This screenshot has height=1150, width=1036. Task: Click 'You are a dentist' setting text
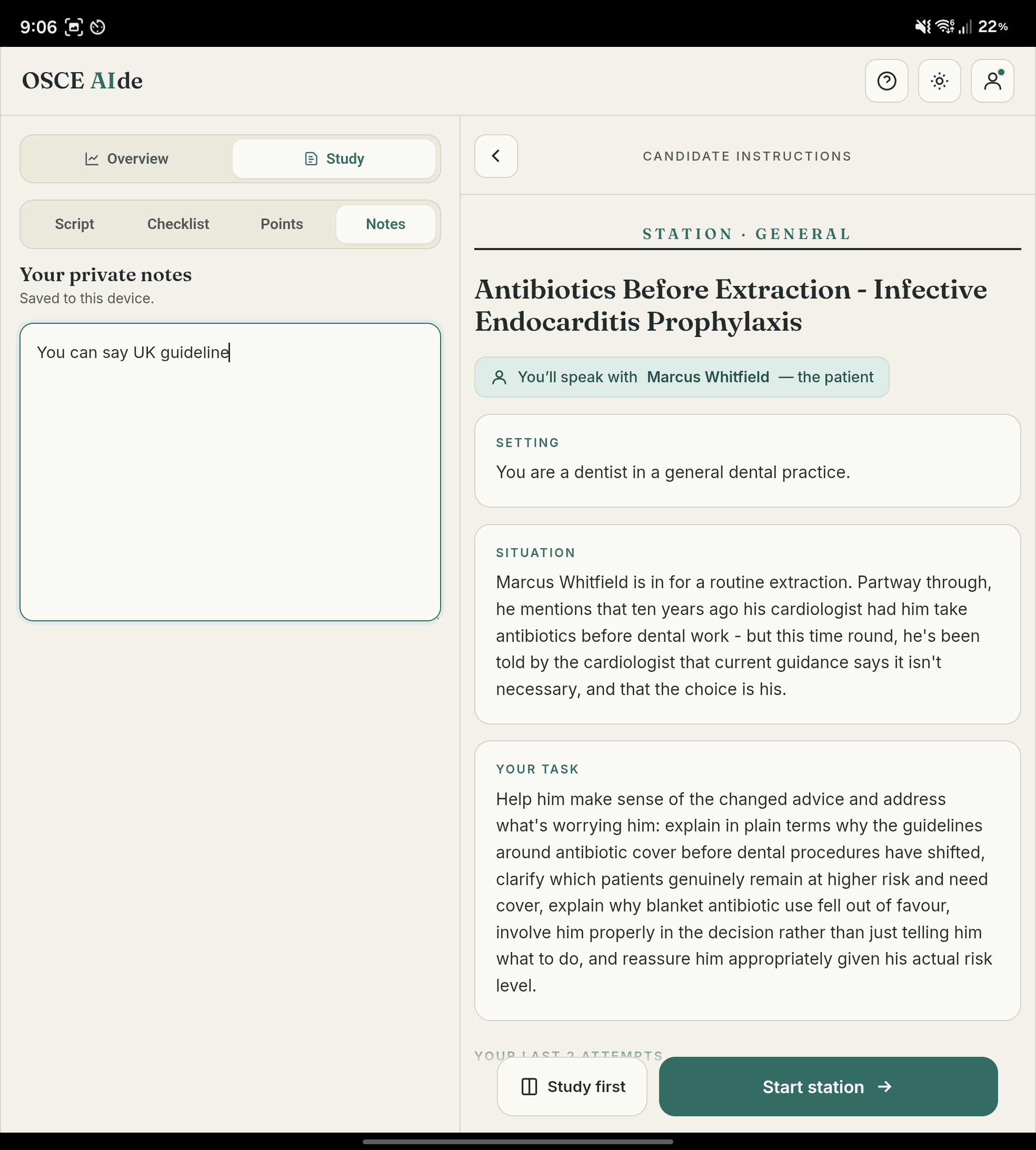(x=673, y=472)
